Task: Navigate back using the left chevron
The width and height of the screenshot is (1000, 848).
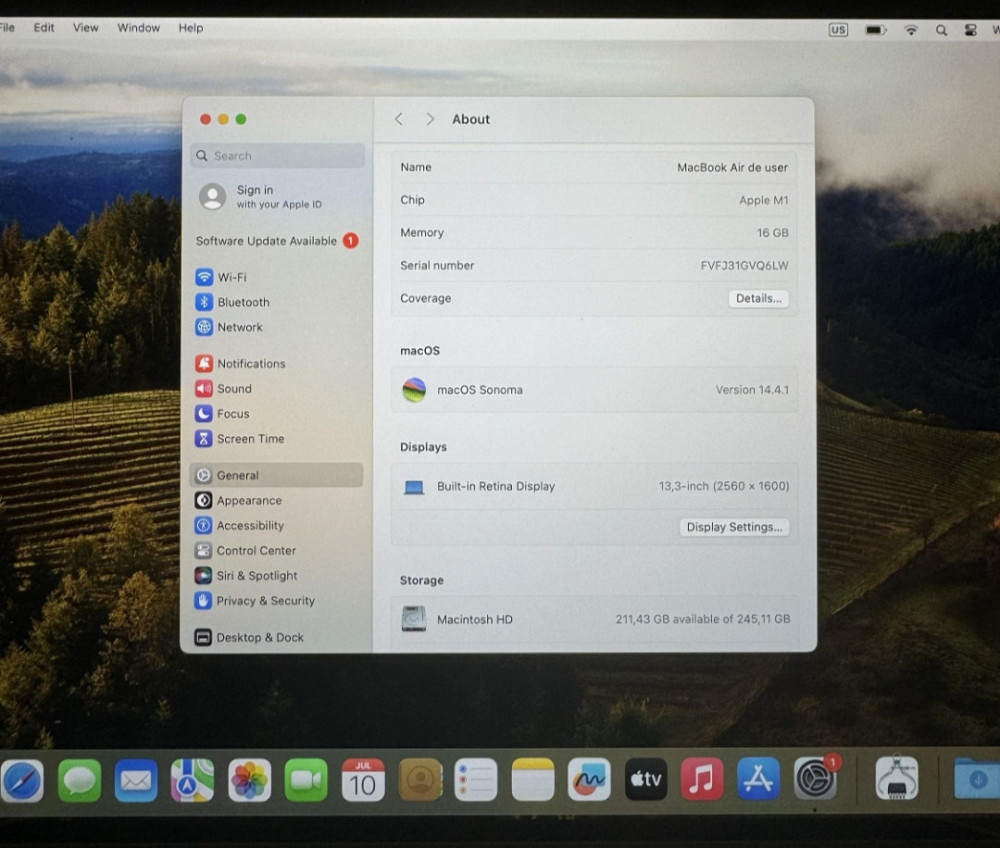Action: [399, 119]
